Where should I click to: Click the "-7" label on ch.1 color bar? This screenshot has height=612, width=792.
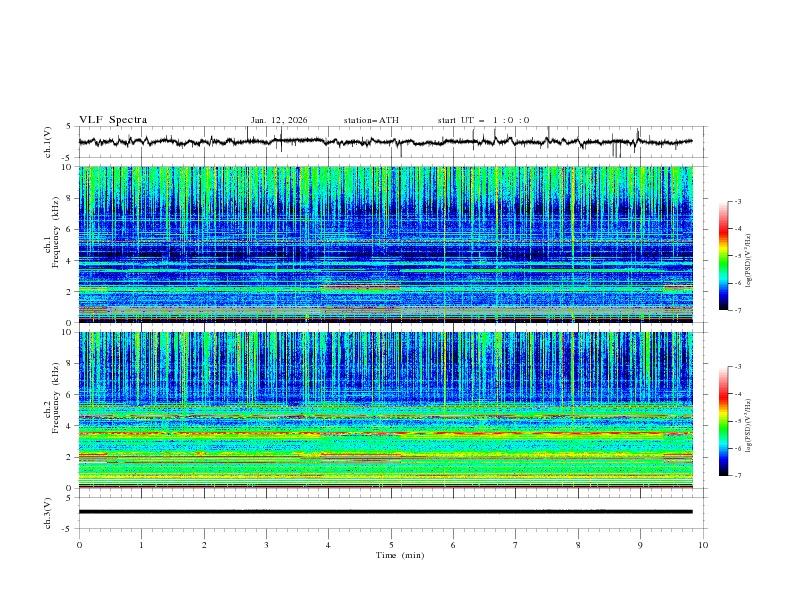click(738, 311)
